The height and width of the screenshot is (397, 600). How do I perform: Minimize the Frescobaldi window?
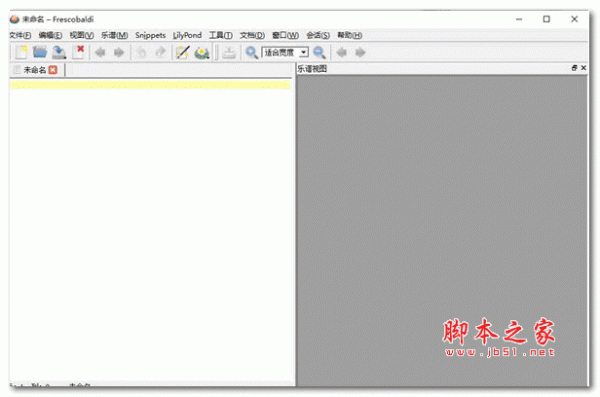pyautogui.click(x=519, y=19)
